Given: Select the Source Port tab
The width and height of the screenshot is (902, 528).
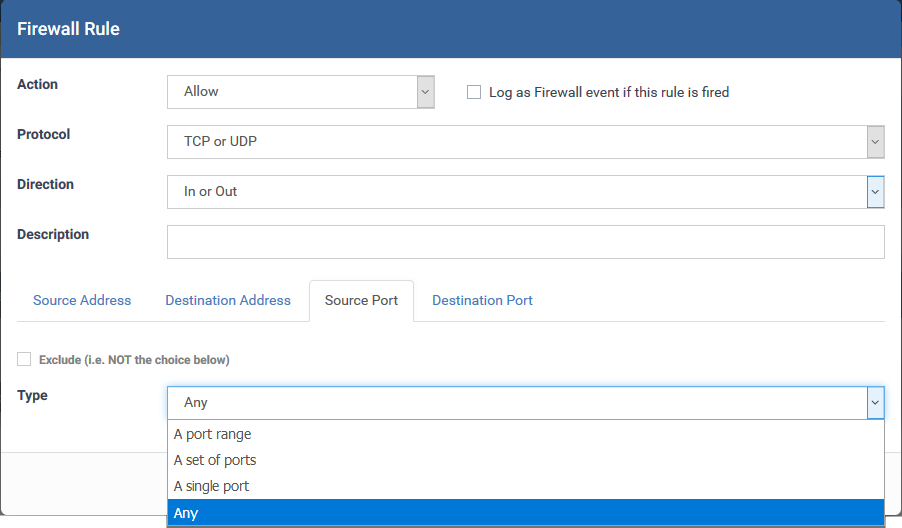Looking at the screenshot, I should click(361, 300).
